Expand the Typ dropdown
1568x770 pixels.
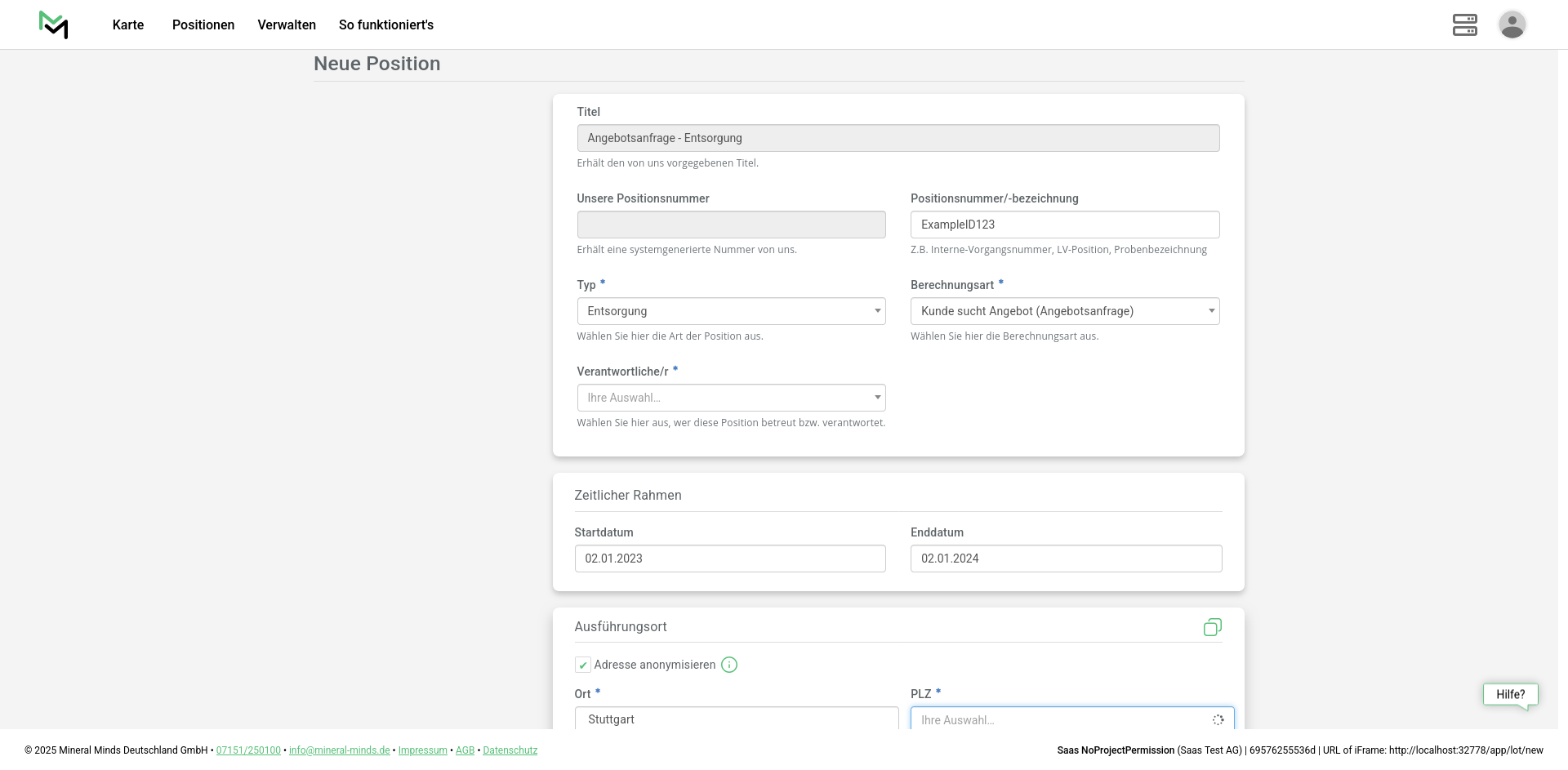pos(731,311)
